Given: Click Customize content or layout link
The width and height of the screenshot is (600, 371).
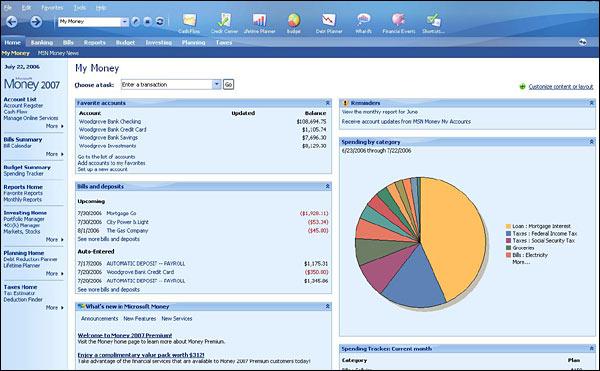Looking at the screenshot, I should point(561,87).
